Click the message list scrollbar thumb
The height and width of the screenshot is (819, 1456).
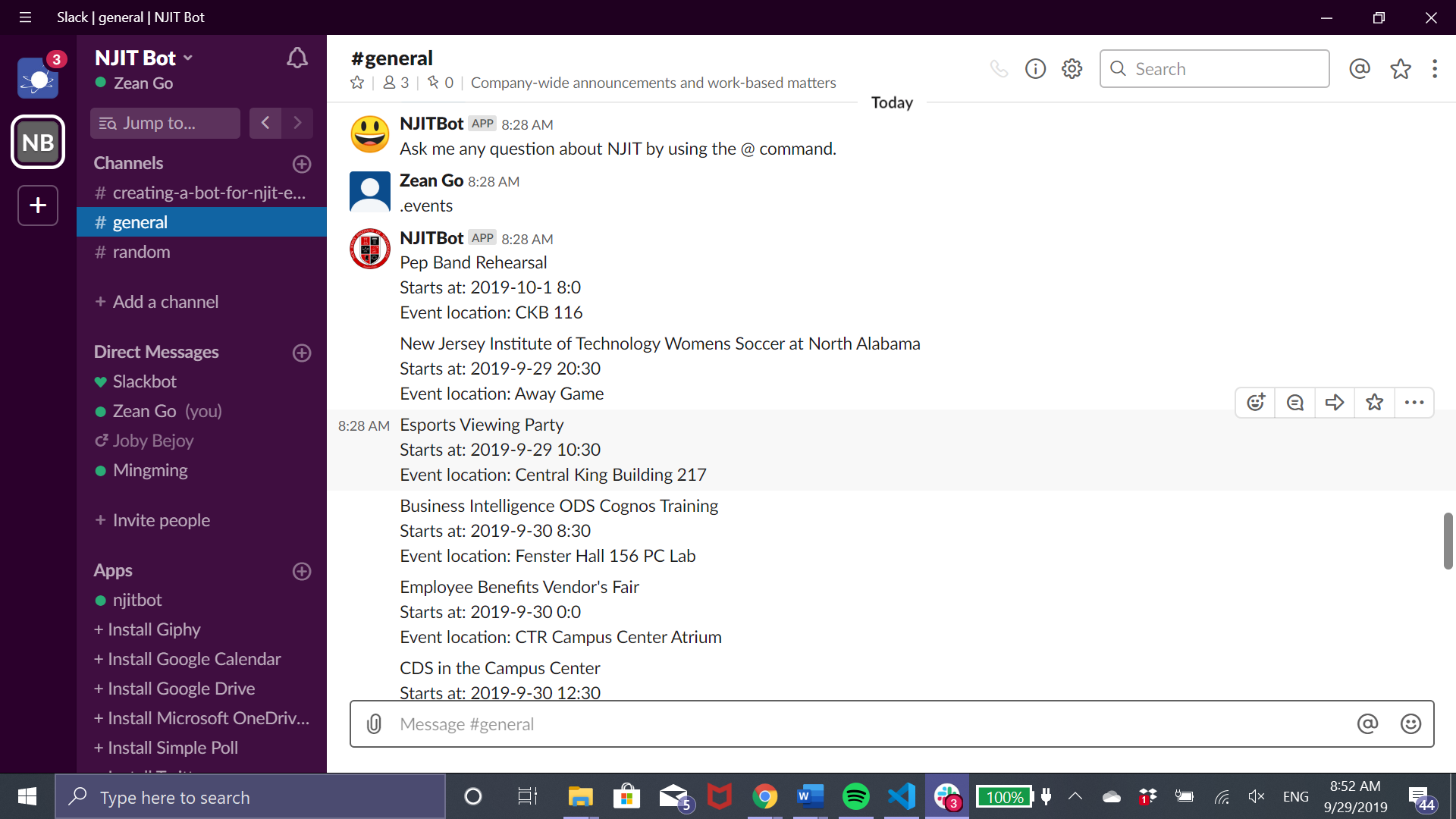click(x=1448, y=541)
